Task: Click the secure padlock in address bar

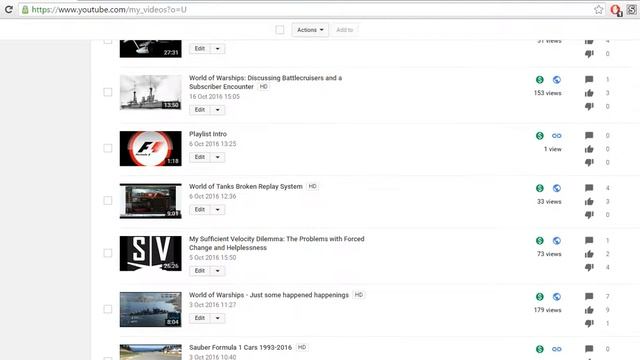Action: tap(25, 9)
